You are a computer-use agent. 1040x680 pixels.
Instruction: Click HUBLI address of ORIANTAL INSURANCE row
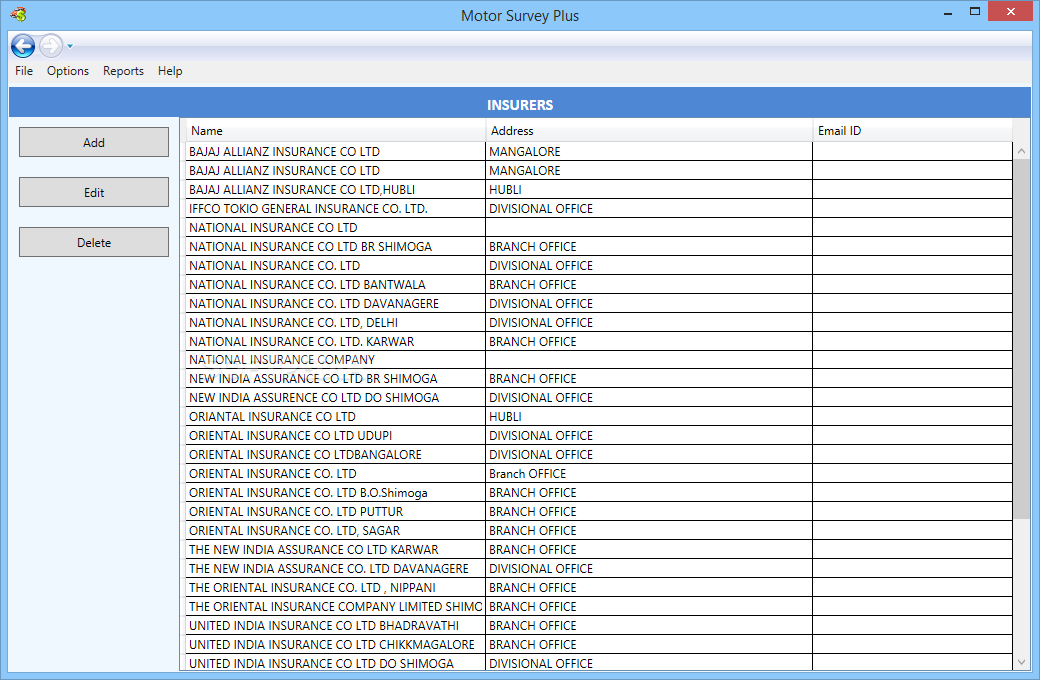[x=649, y=417]
